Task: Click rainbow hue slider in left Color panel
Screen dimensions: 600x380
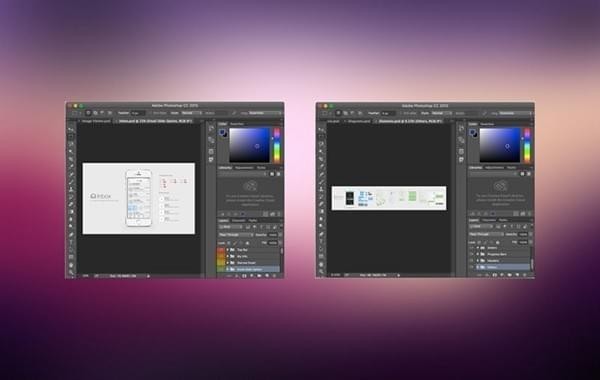Action: pos(277,145)
